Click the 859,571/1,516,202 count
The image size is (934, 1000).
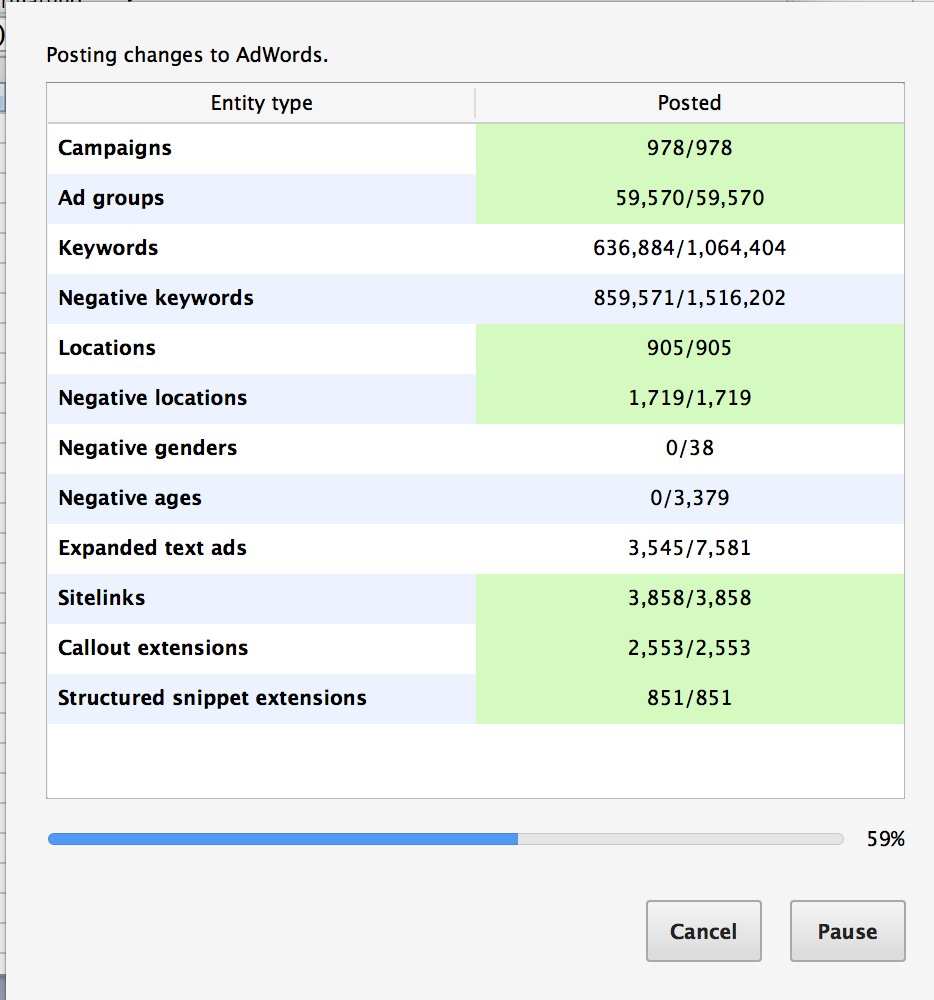(x=689, y=298)
